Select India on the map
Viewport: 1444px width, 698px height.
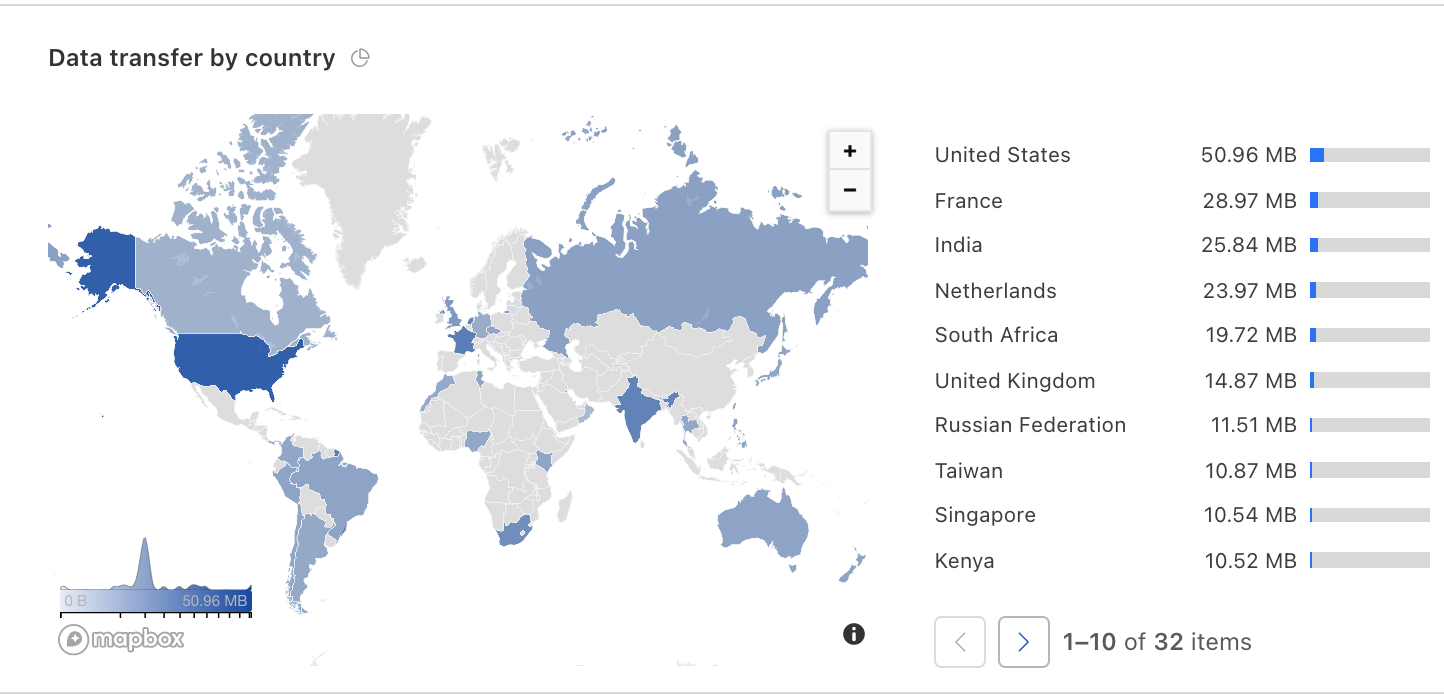(637, 411)
